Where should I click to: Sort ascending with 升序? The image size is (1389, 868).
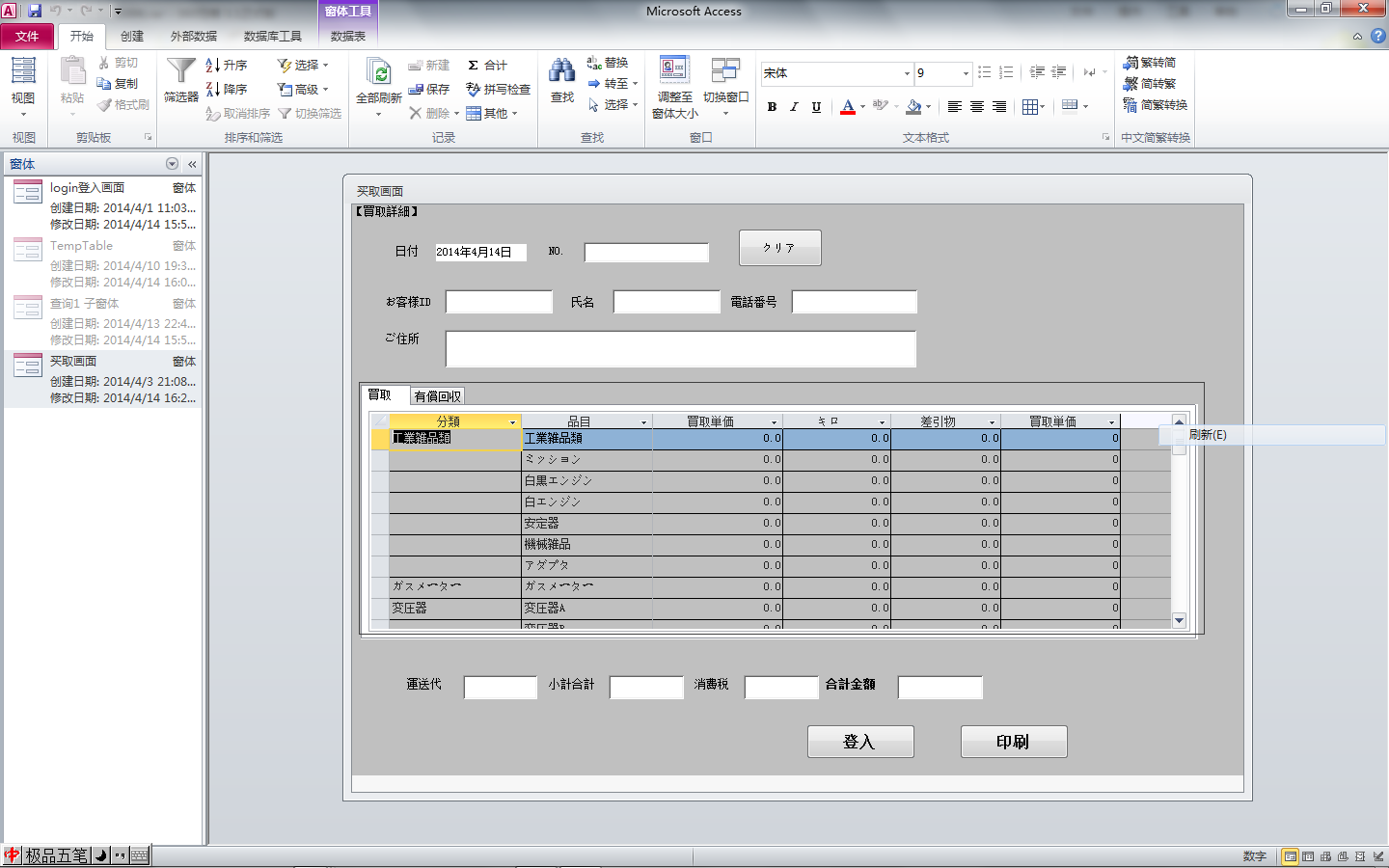coord(227,65)
